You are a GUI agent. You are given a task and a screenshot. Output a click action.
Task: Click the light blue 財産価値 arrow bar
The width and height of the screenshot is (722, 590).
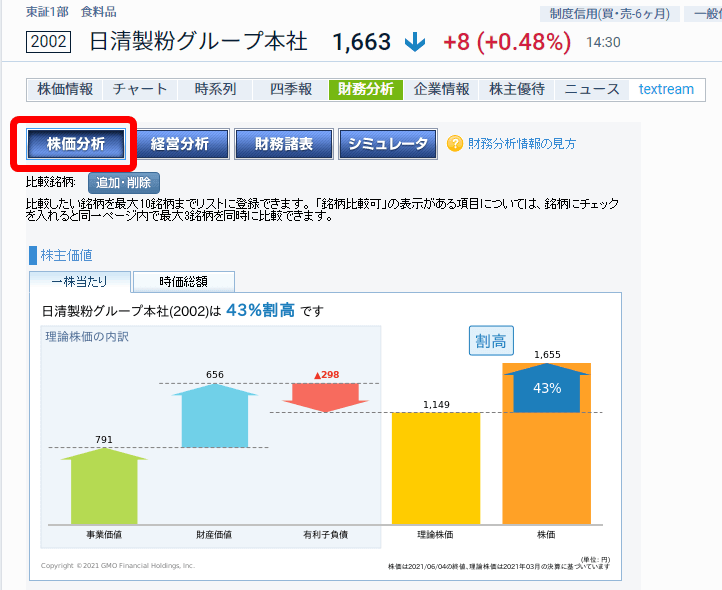[215, 415]
